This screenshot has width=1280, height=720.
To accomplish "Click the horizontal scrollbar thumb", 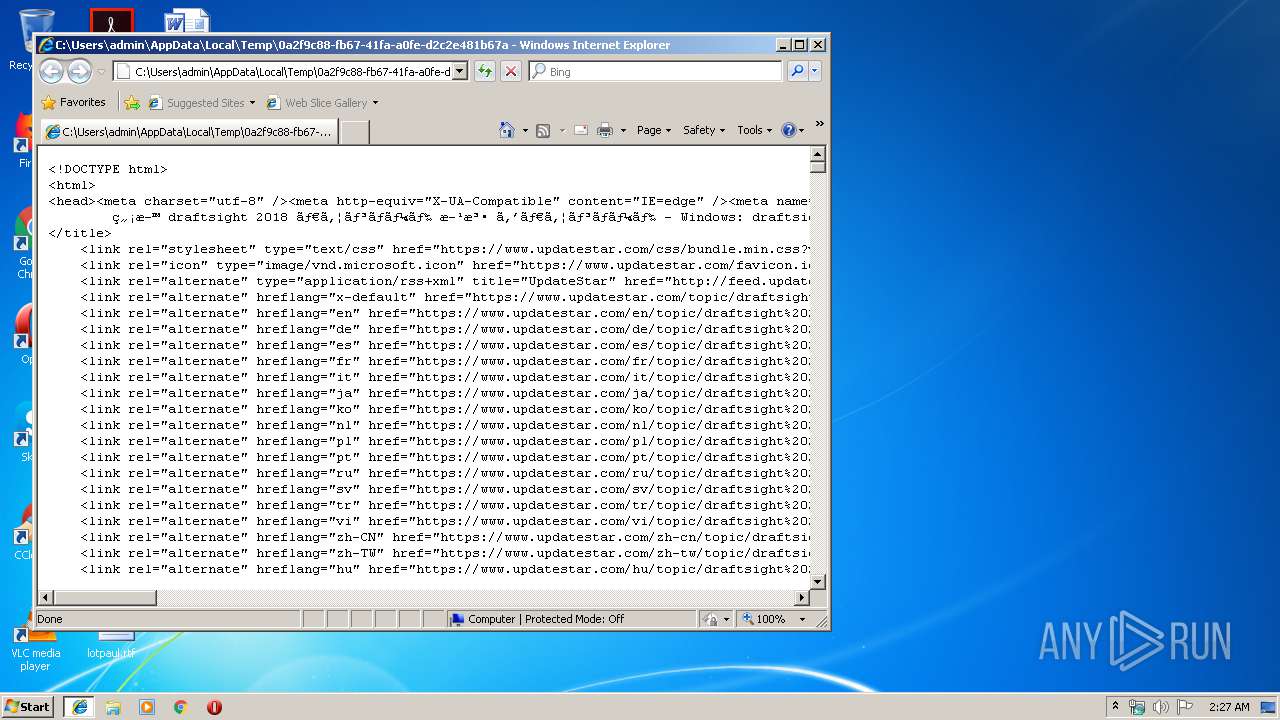I will click(x=104, y=597).
